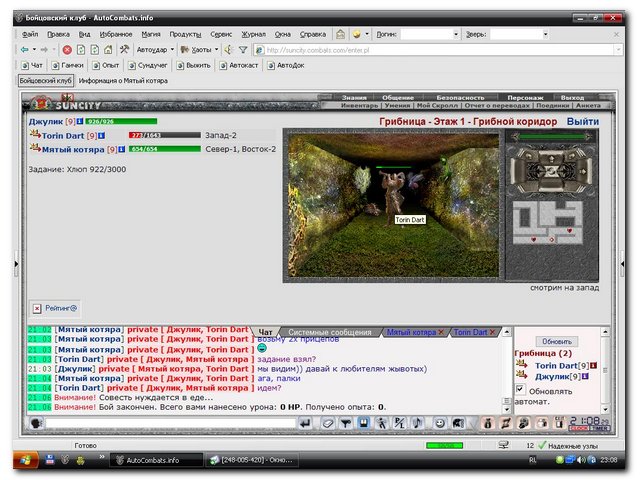
Task: Click the Back arrow in toolbar
Action: coord(24,50)
